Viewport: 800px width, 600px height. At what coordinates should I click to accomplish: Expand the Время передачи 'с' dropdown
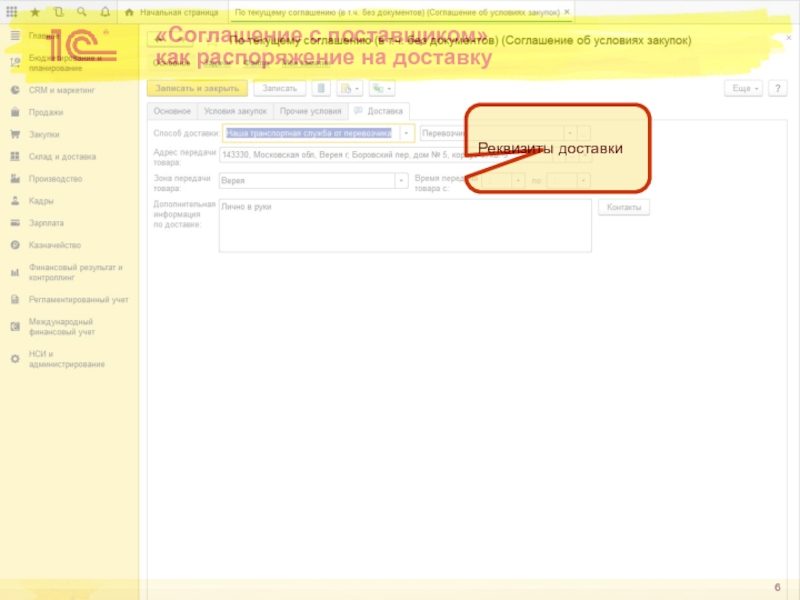point(518,181)
